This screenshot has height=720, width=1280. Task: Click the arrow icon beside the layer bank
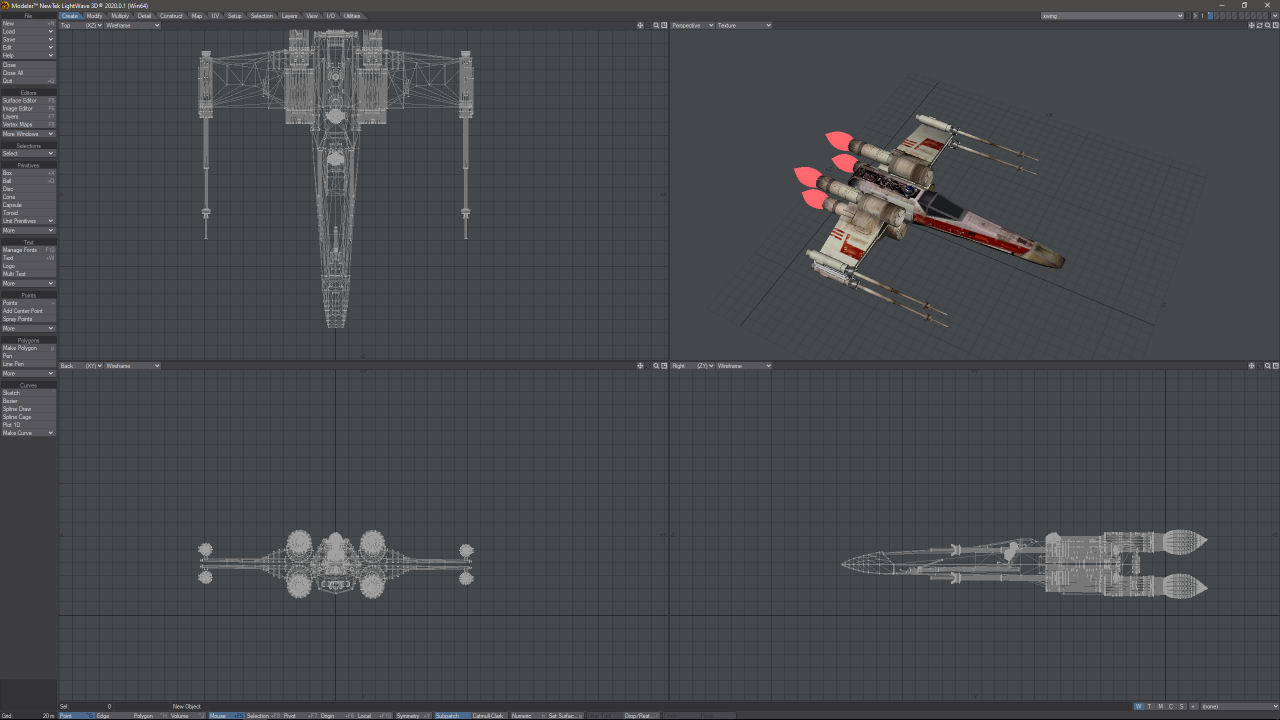click(1195, 16)
